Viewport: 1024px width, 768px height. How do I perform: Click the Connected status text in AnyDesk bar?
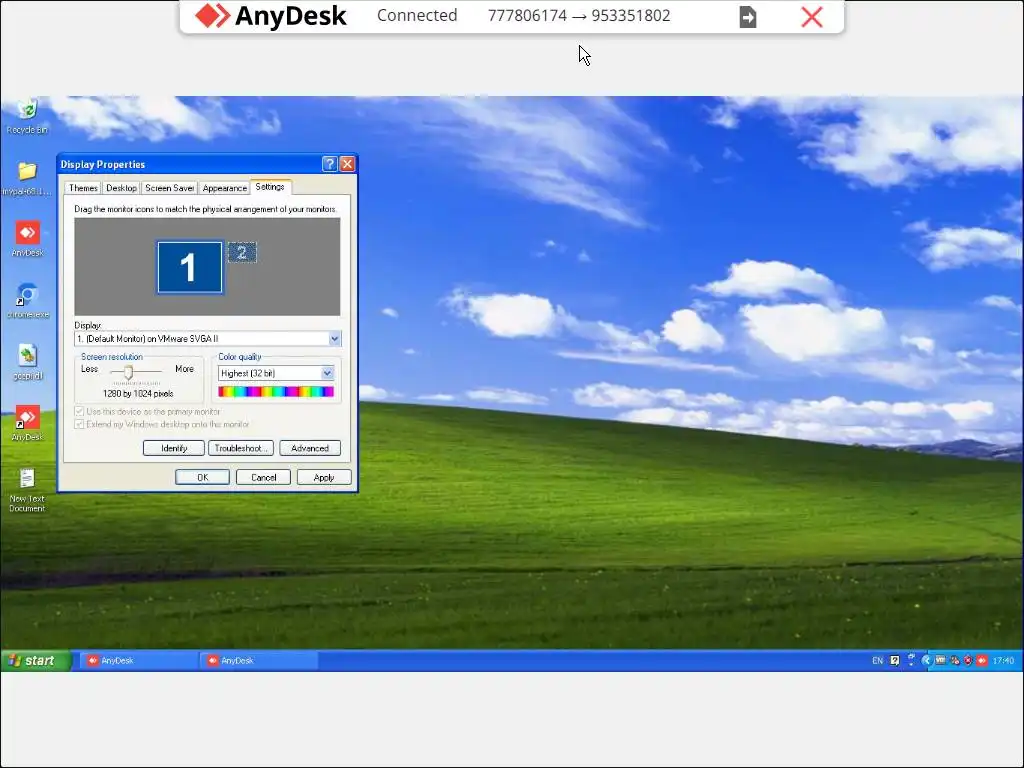[x=417, y=16]
